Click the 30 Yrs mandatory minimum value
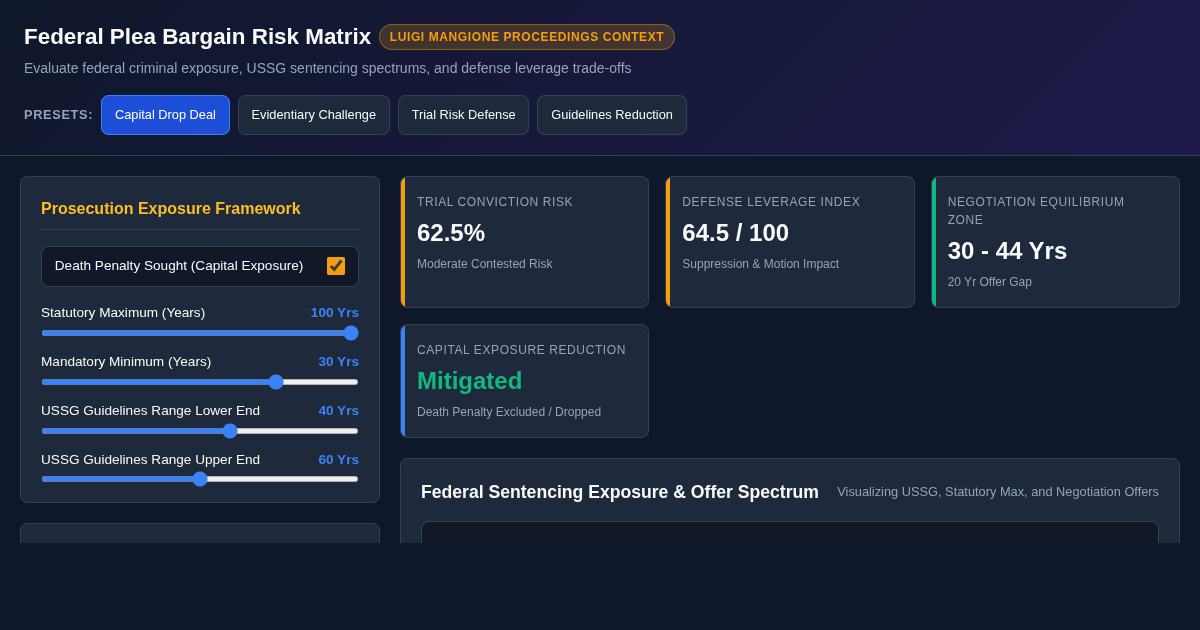Screen dimensions: 1200x630 (339, 362)
